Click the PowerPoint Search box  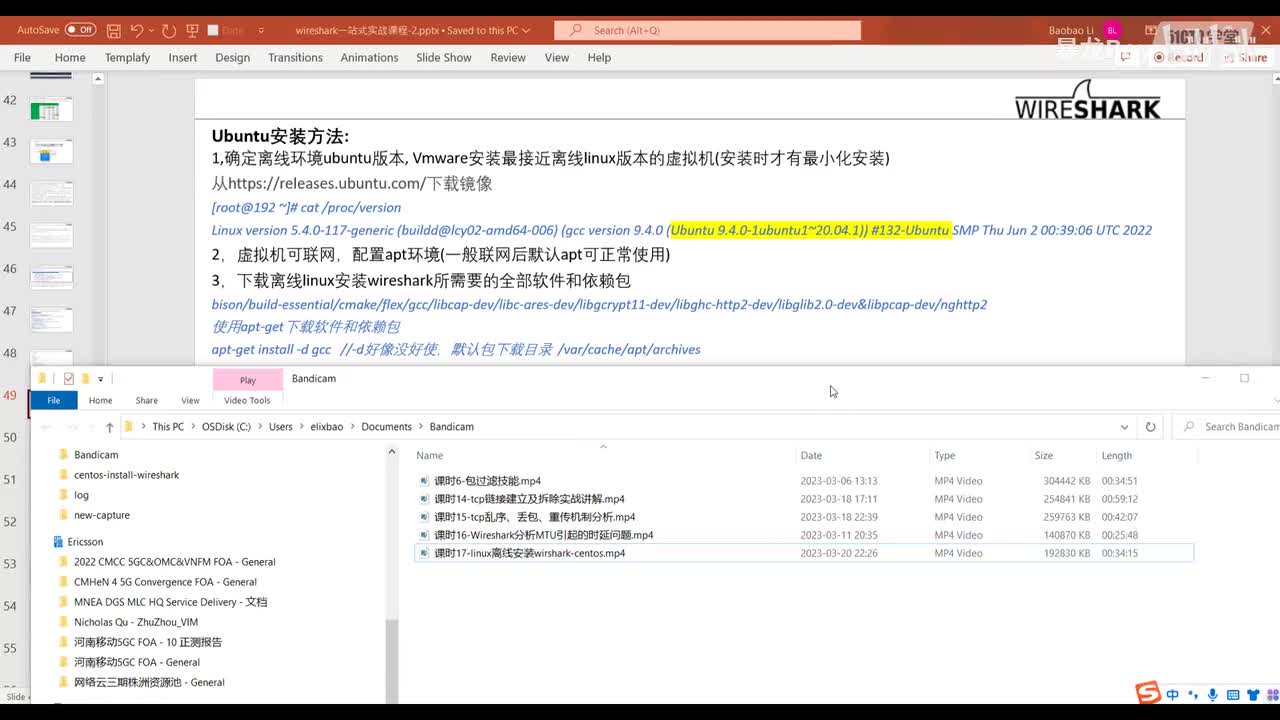point(707,30)
